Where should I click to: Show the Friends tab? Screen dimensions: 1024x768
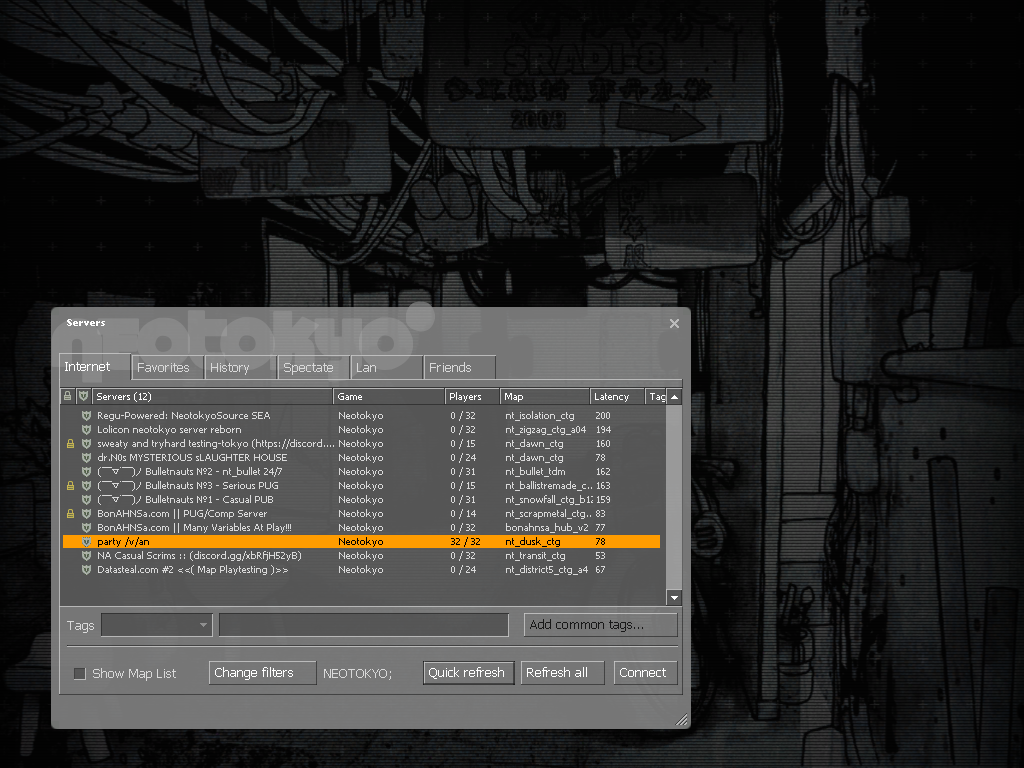(460, 368)
